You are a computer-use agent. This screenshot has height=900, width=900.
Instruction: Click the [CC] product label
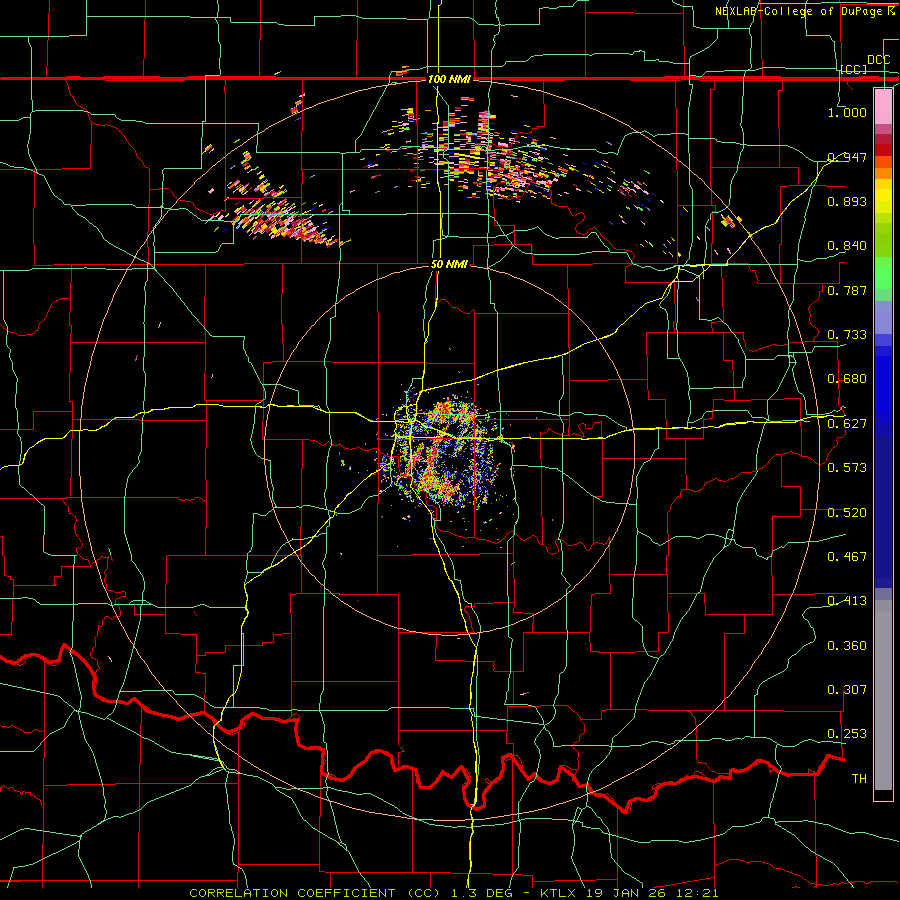[854, 69]
